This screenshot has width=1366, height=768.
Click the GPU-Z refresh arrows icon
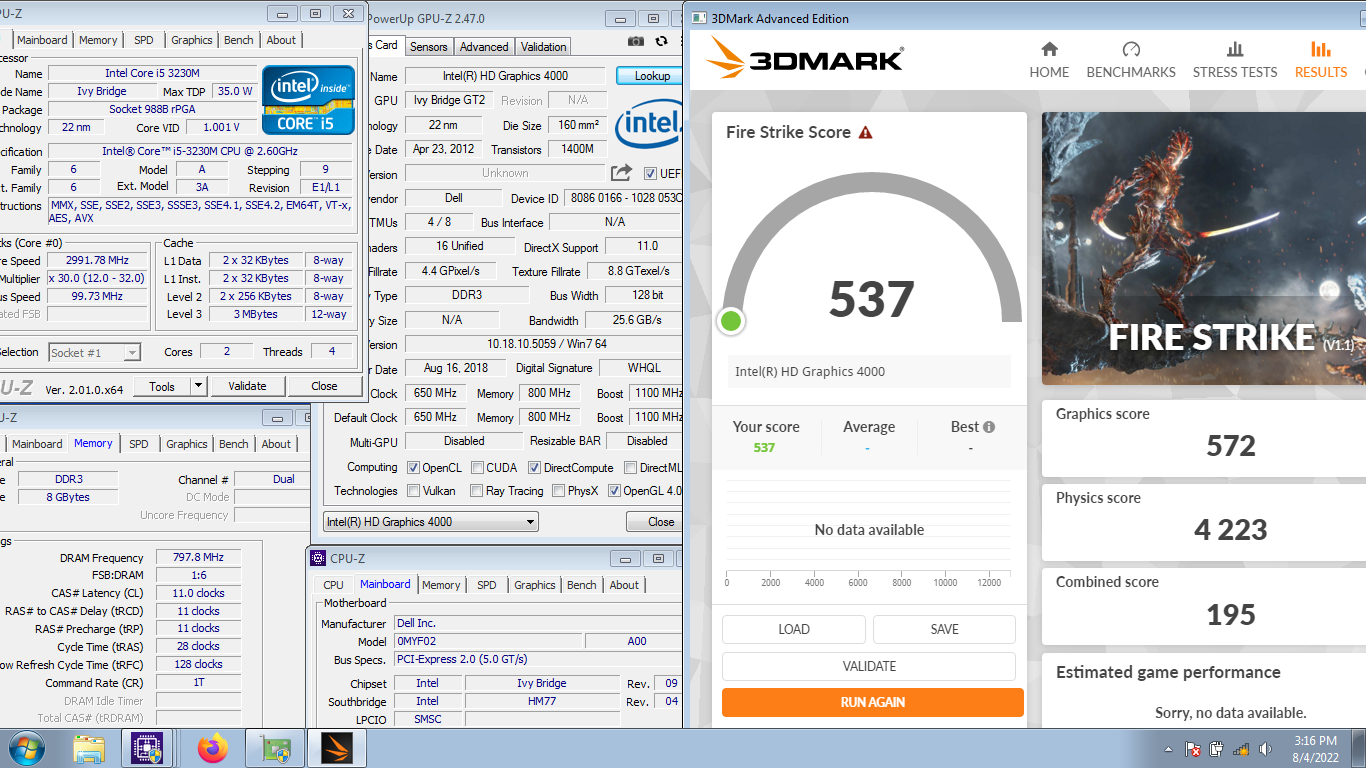pos(661,41)
